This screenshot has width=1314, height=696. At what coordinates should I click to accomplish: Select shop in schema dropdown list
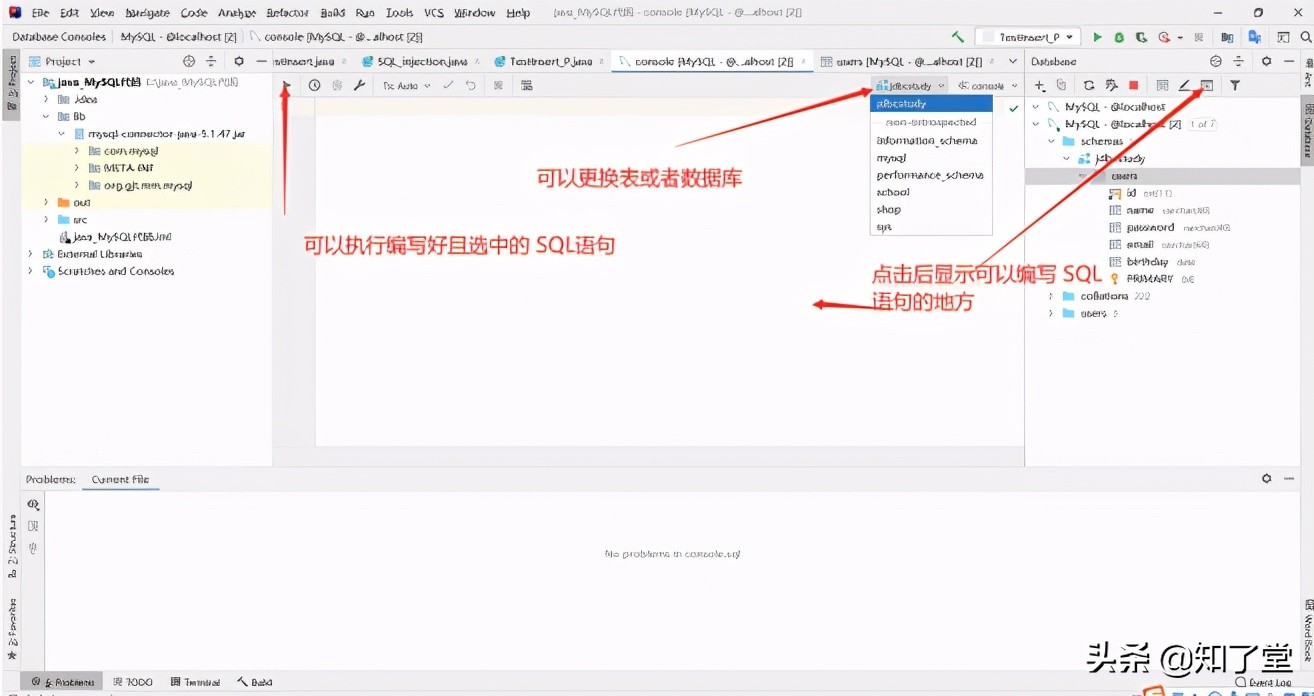coord(931,210)
